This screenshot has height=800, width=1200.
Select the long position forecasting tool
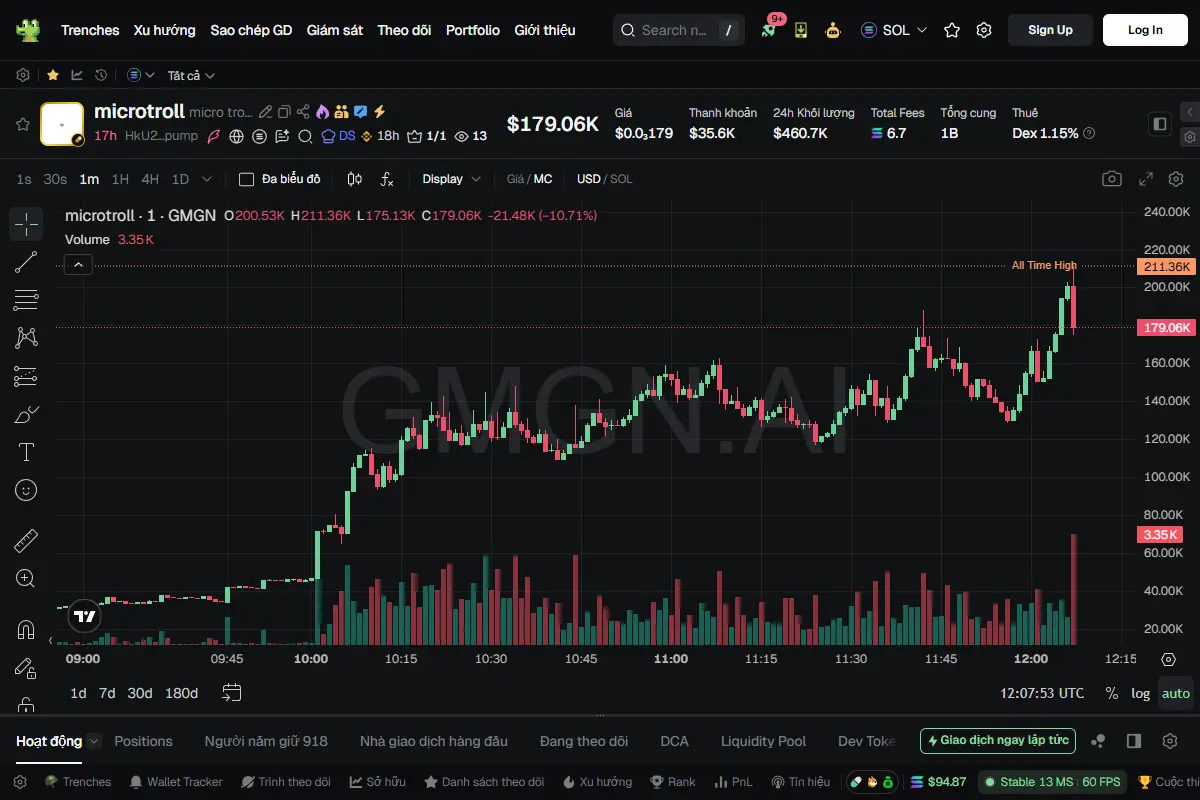click(x=26, y=376)
